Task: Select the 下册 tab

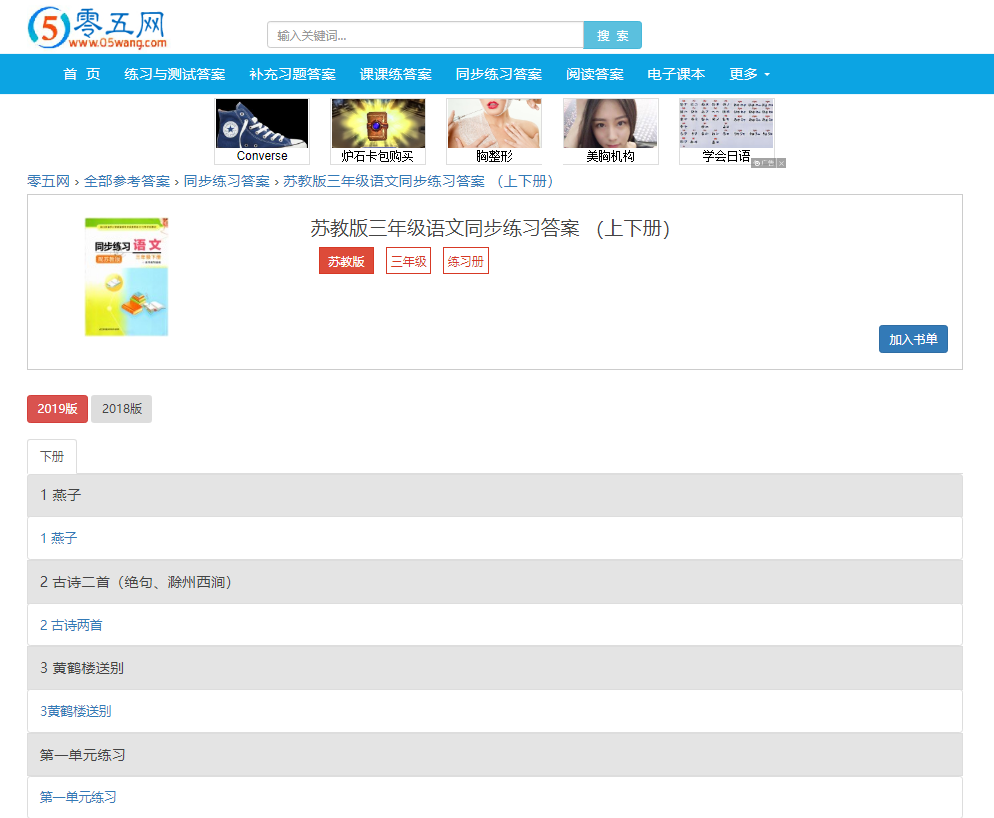Action: click(x=52, y=457)
